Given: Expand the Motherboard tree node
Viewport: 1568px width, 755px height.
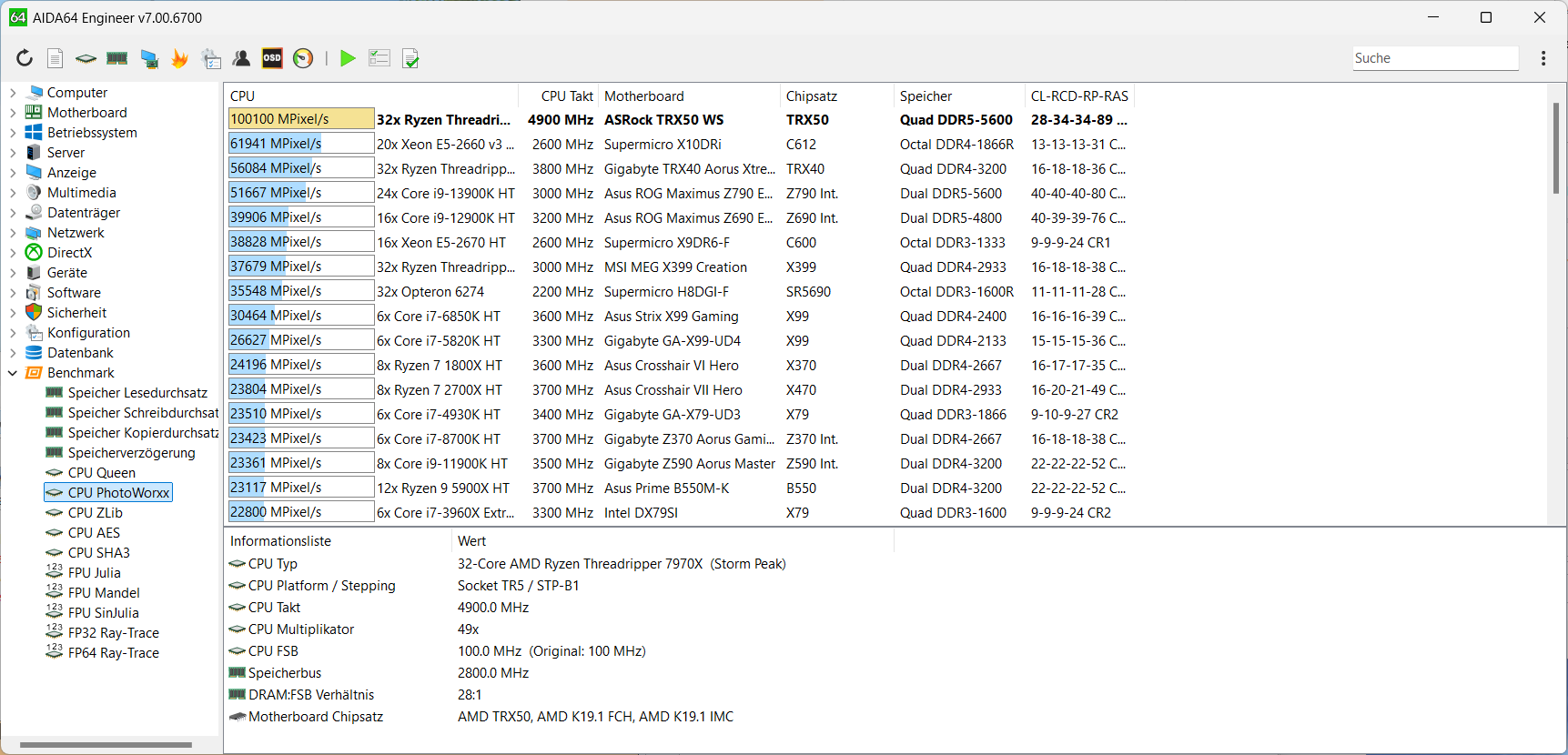Looking at the screenshot, I should tap(13, 113).
